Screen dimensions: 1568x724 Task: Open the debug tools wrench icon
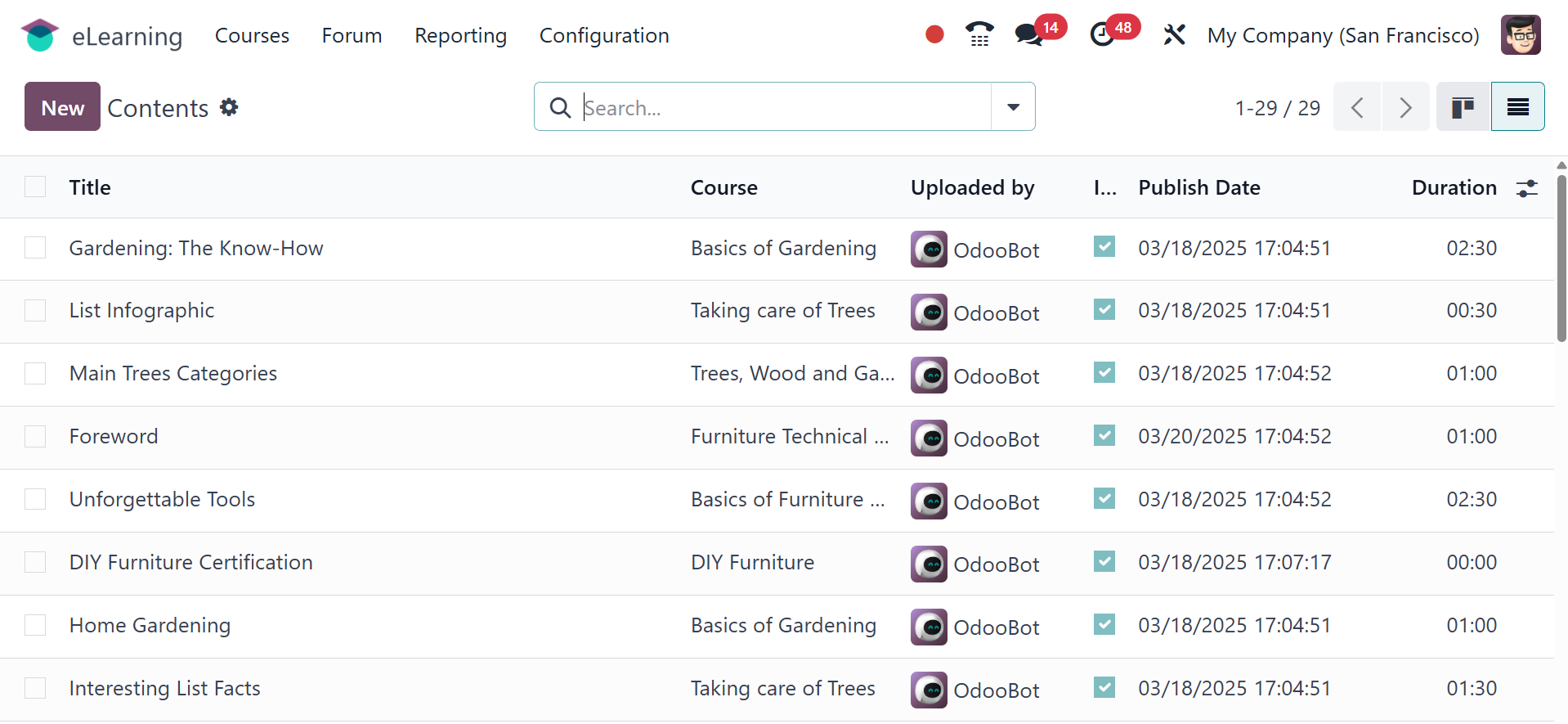click(1174, 34)
